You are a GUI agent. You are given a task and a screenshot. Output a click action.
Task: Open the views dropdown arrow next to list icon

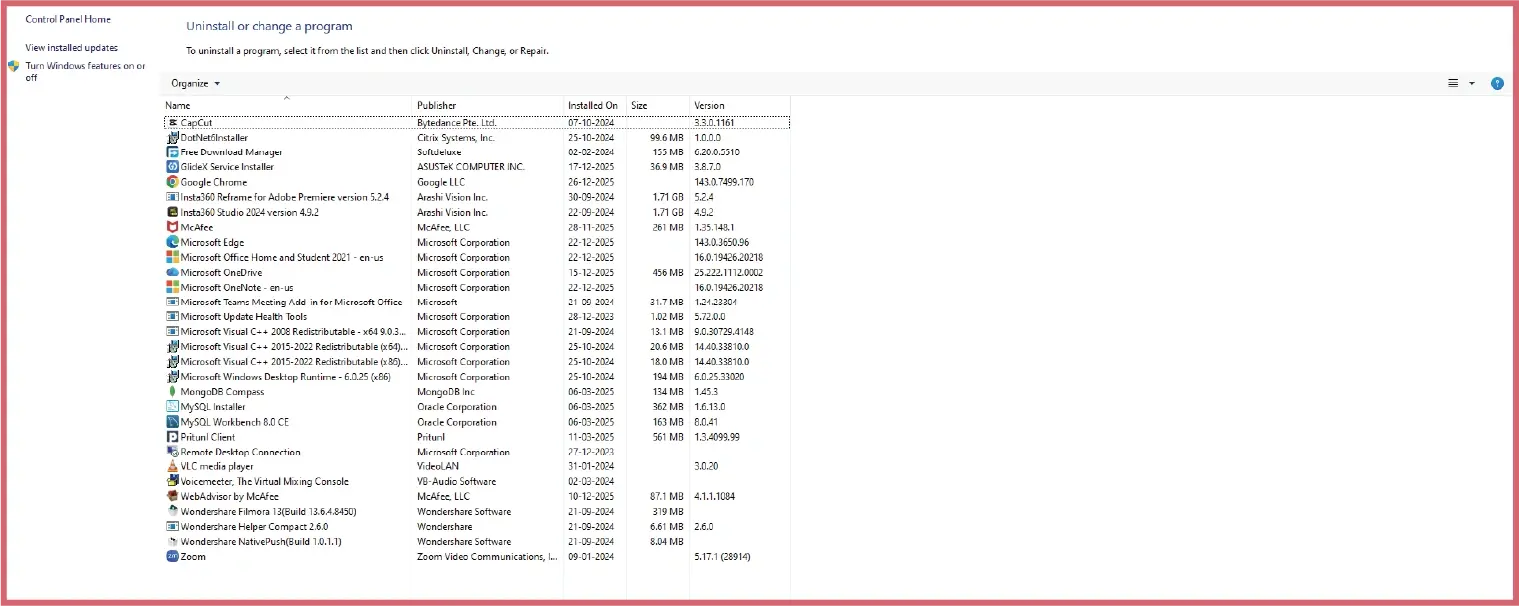(x=1470, y=83)
